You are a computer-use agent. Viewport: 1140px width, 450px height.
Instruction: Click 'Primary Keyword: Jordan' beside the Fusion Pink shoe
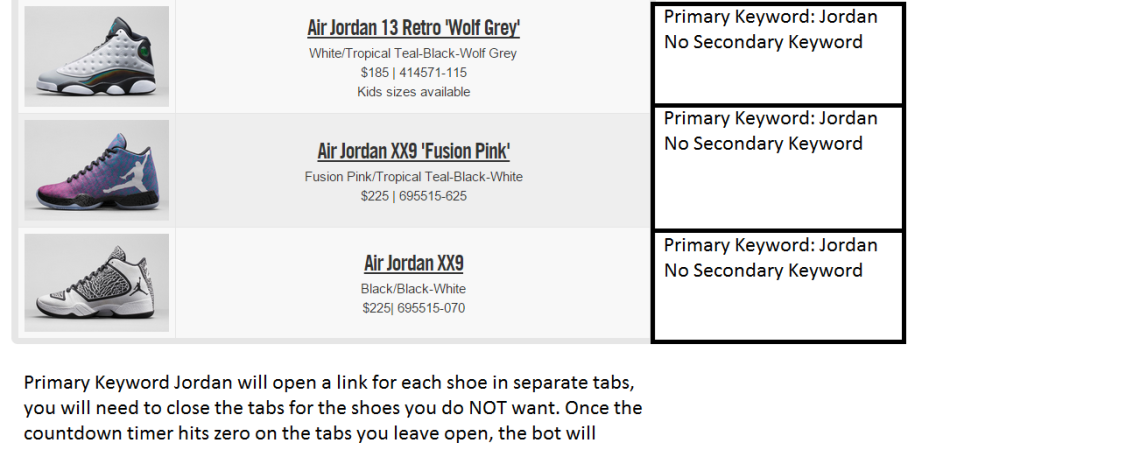click(770, 118)
